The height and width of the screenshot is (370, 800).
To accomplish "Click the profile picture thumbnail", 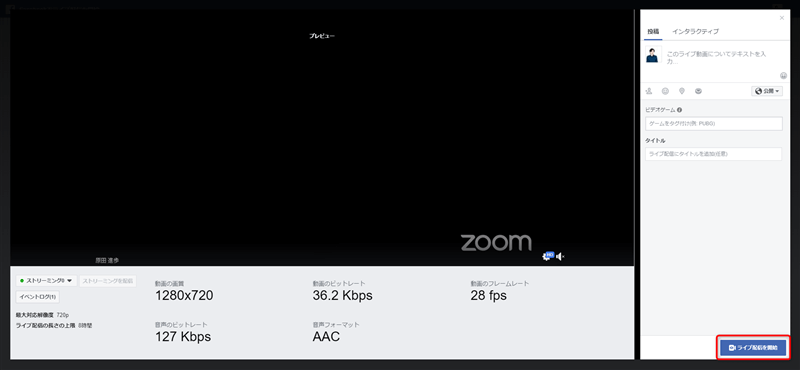I will tap(653, 55).
